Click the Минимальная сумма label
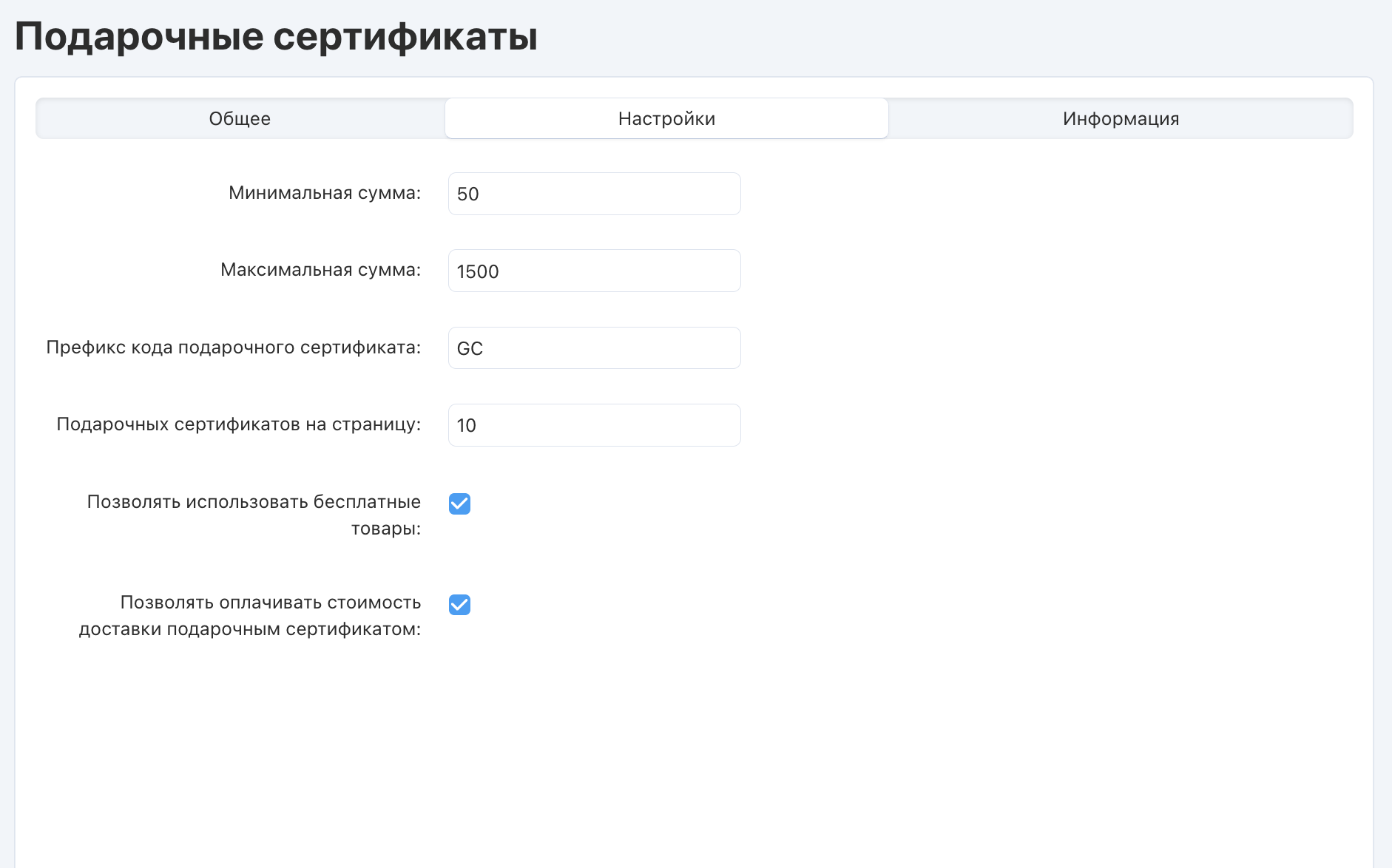The height and width of the screenshot is (868, 1392). [x=324, y=193]
